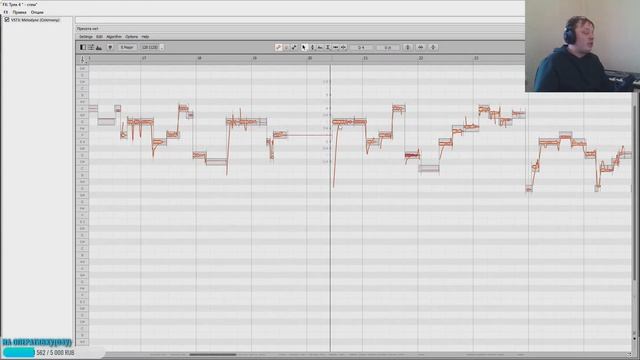Screen dimensions: 640x360
Task: Click the pitch ruler note icon
Action: coord(82,60)
